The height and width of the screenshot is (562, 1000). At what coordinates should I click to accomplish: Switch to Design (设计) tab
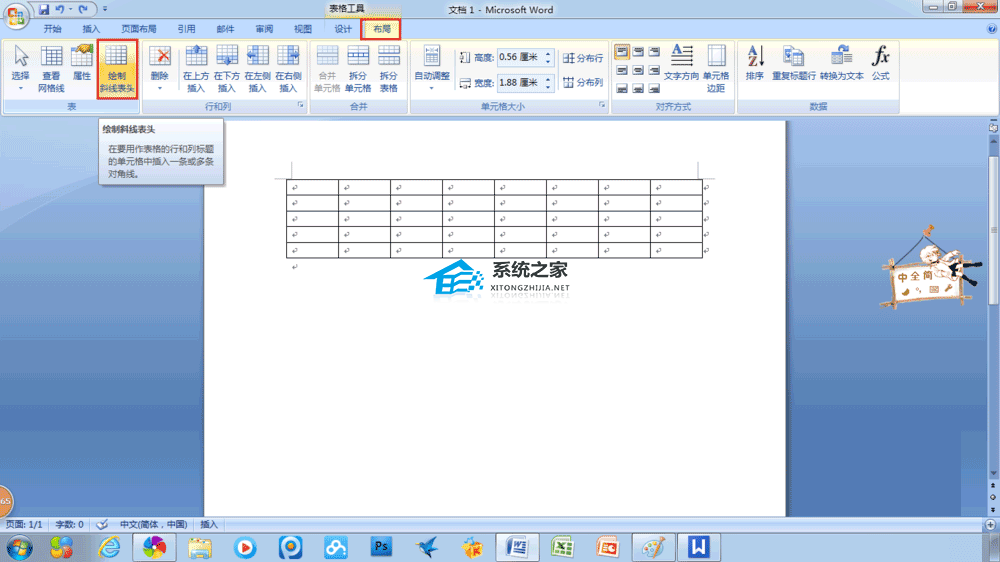tap(343, 29)
